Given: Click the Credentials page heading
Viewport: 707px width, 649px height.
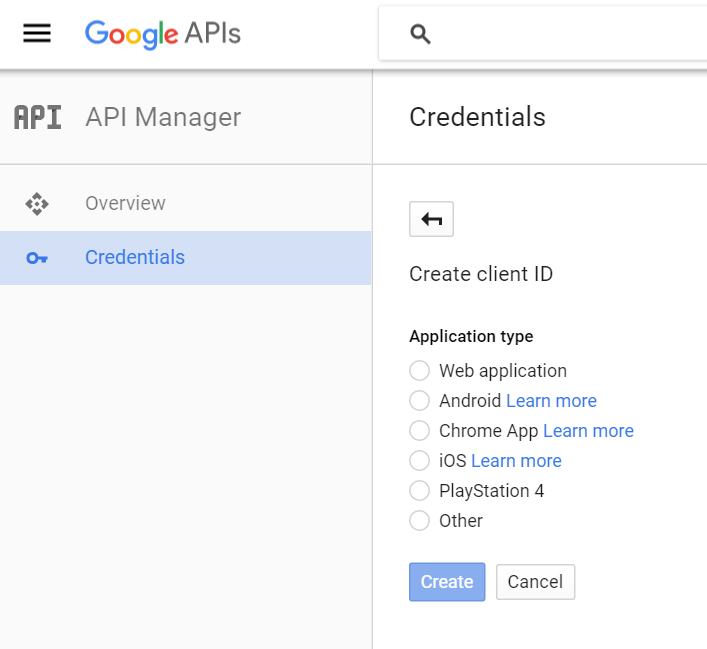Looking at the screenshot, I should (477, 117).
